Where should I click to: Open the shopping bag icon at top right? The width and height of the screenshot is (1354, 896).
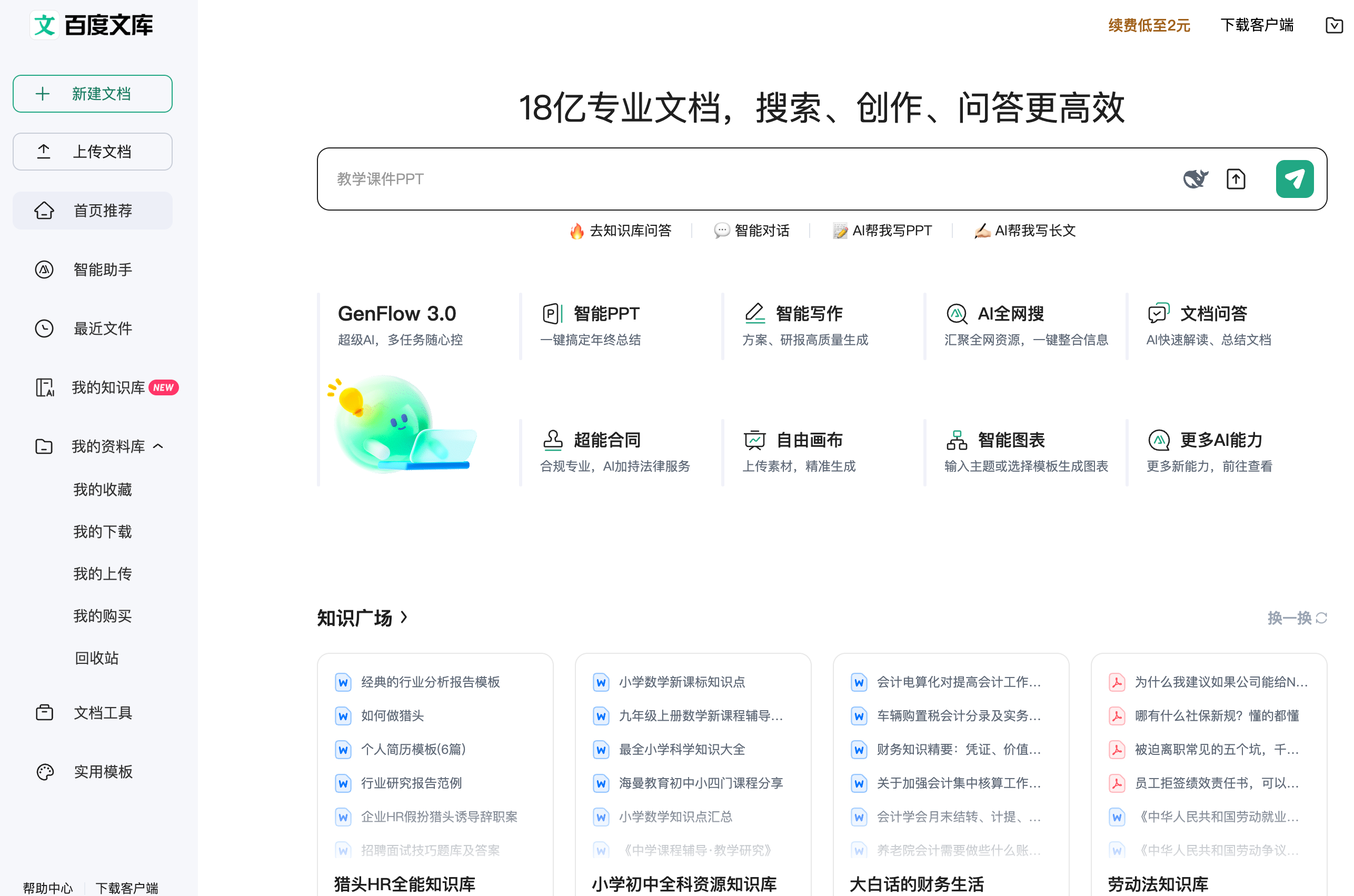tap(1333, 25)
